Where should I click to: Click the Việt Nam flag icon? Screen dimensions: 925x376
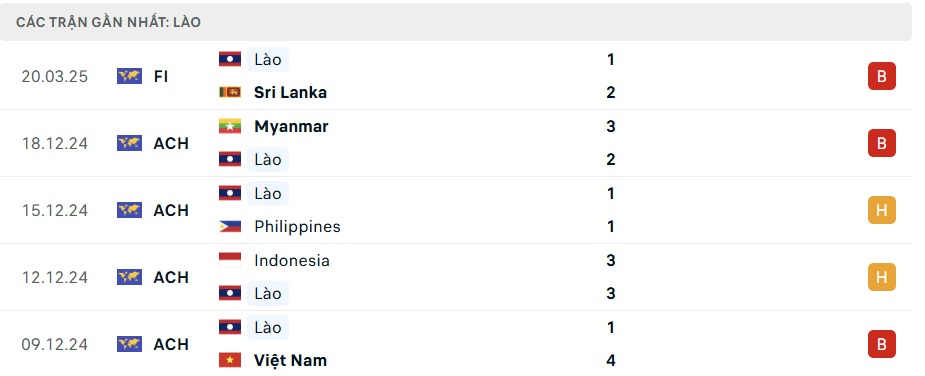(x=229, y=360)
